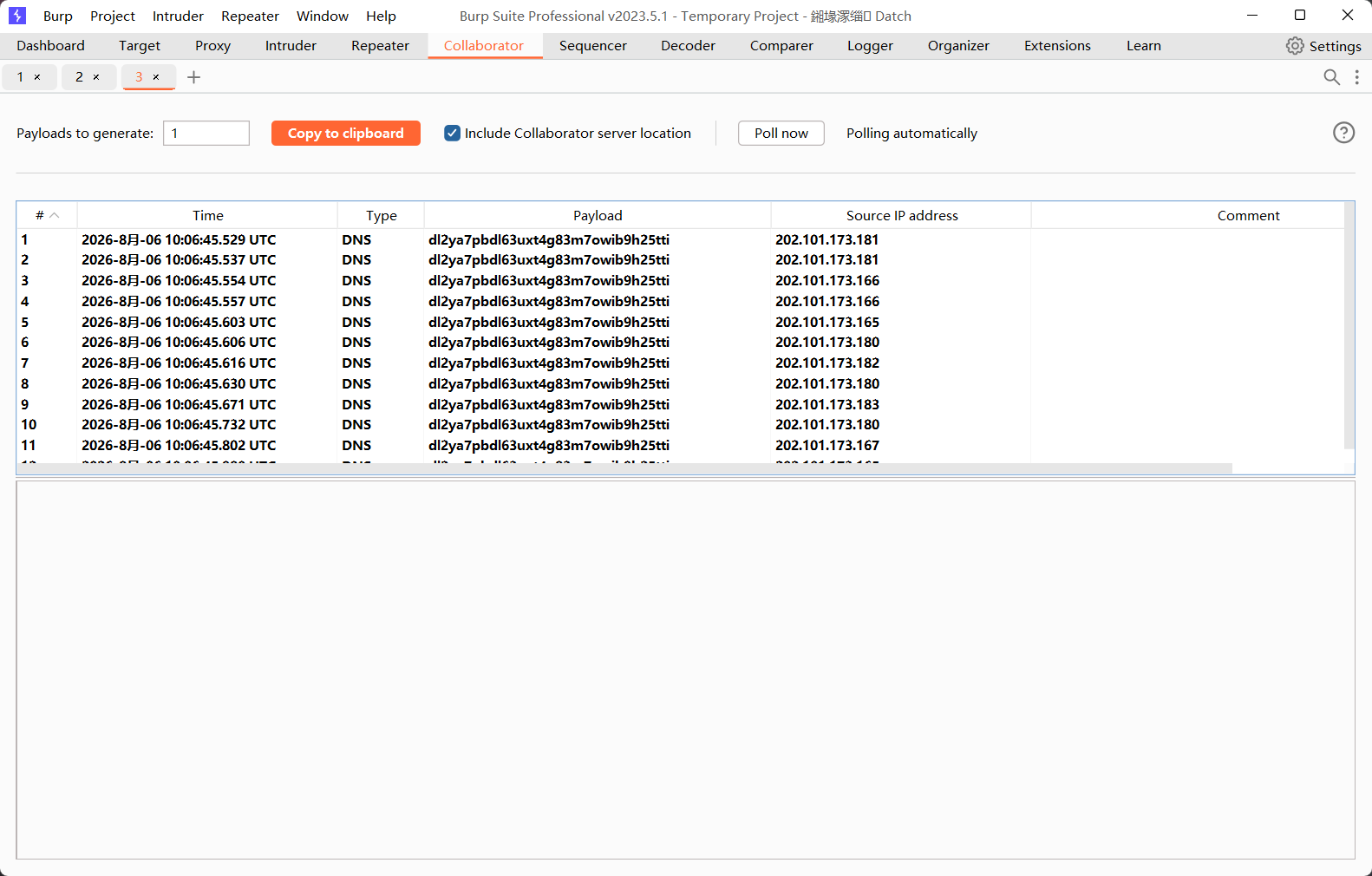Switch to the Dashboard tab
Image resolution: width=1372 pixels, height=876 pixels.
(x=50, y=46)
